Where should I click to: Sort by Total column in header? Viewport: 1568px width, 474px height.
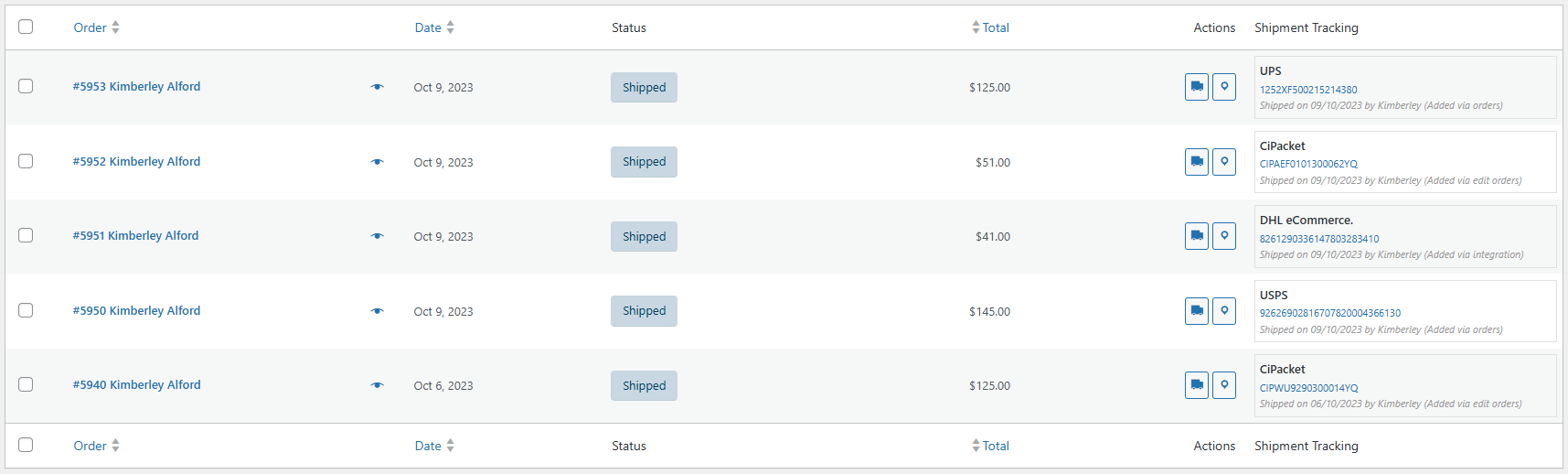click(990, 27)
